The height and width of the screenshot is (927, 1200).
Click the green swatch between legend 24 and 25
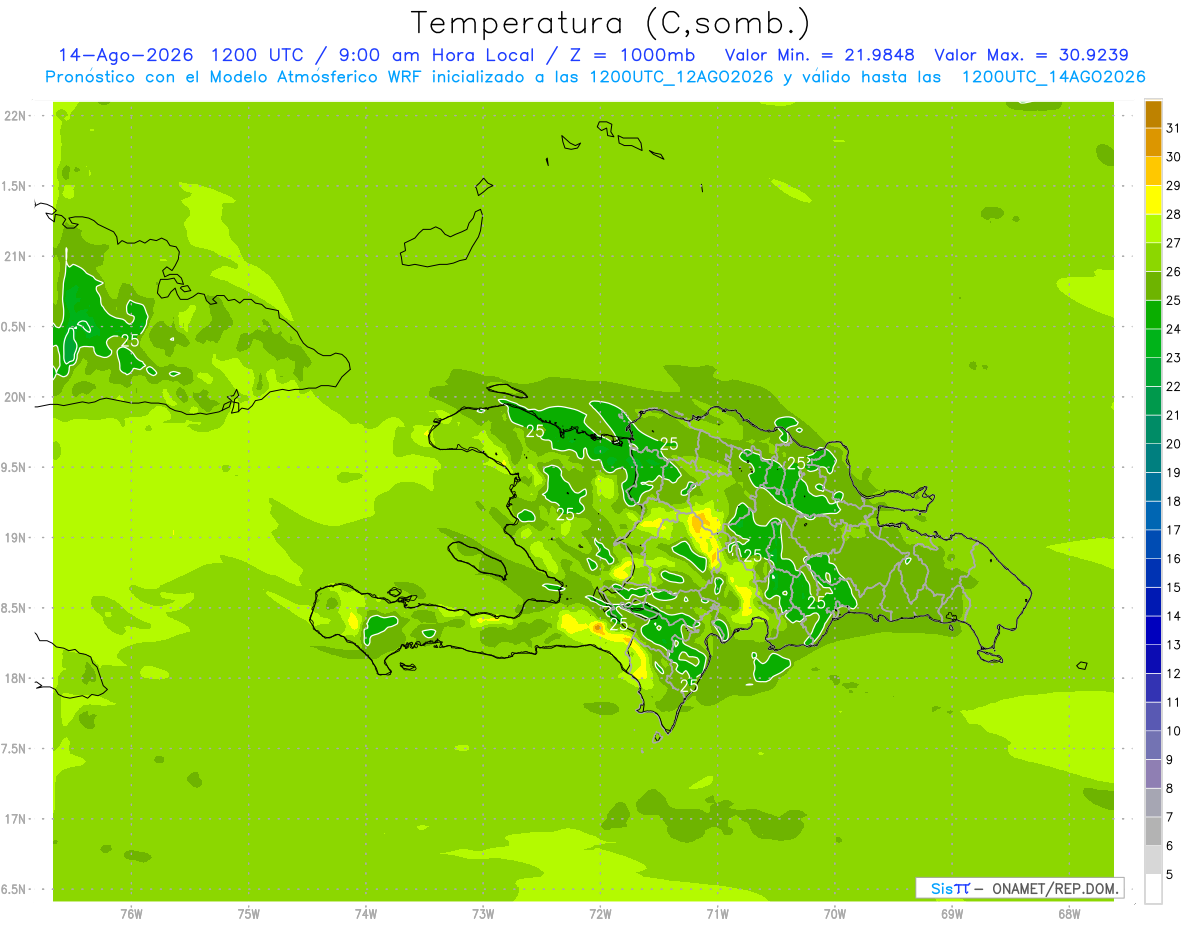[1153, 314]
